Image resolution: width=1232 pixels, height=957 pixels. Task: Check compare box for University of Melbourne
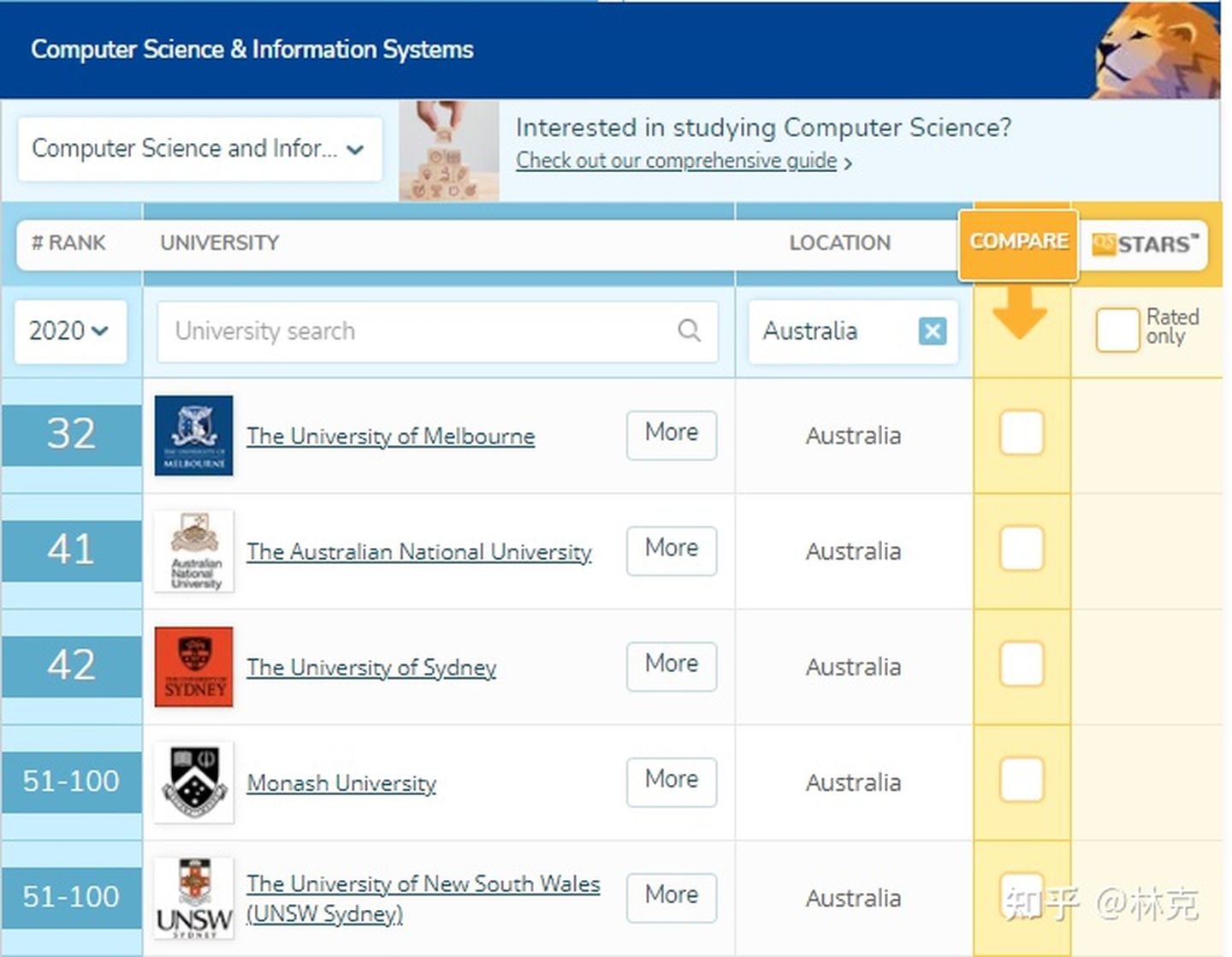point(1022,432)
